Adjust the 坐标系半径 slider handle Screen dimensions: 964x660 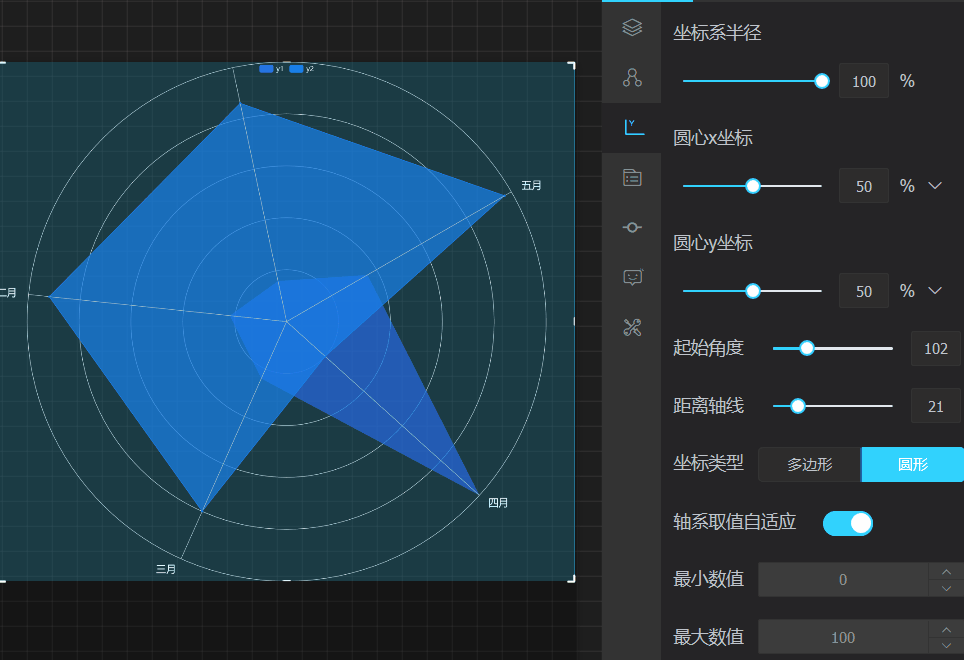click(x=821, y=81)
